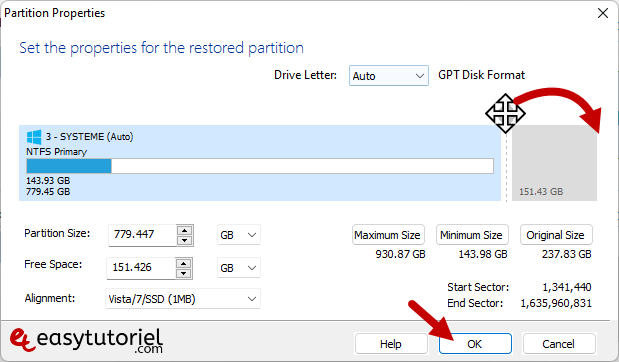The width and height of the screenshot is (619, 362).
Task: Click the '3 - SYSTEME (Auto)' label
Action: 90,137
